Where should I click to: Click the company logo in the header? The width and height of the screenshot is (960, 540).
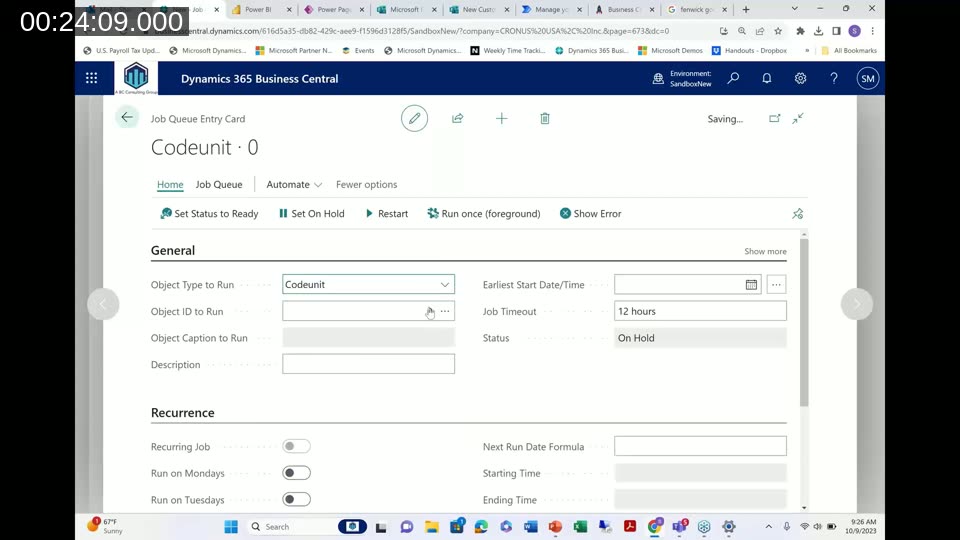tap(136, 78)
